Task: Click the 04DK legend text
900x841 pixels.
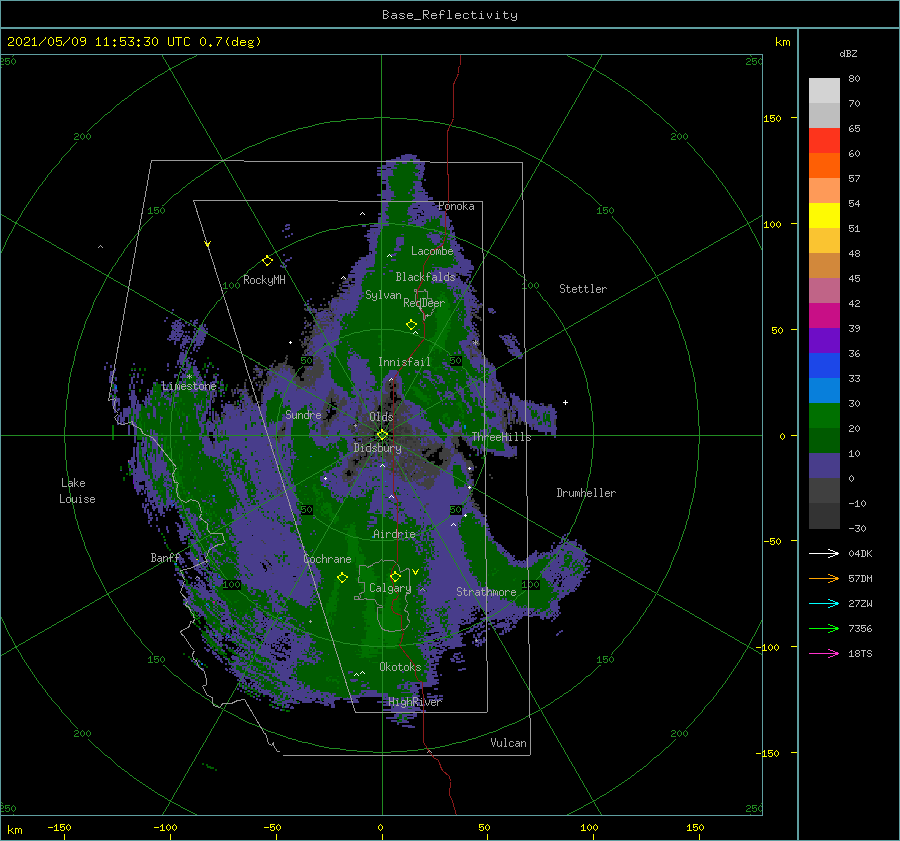Action: point(860,553)
